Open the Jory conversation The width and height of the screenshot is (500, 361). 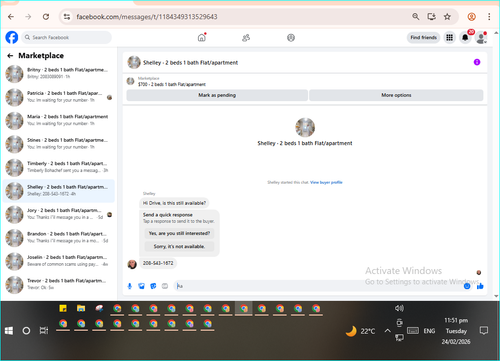[59, 214]
